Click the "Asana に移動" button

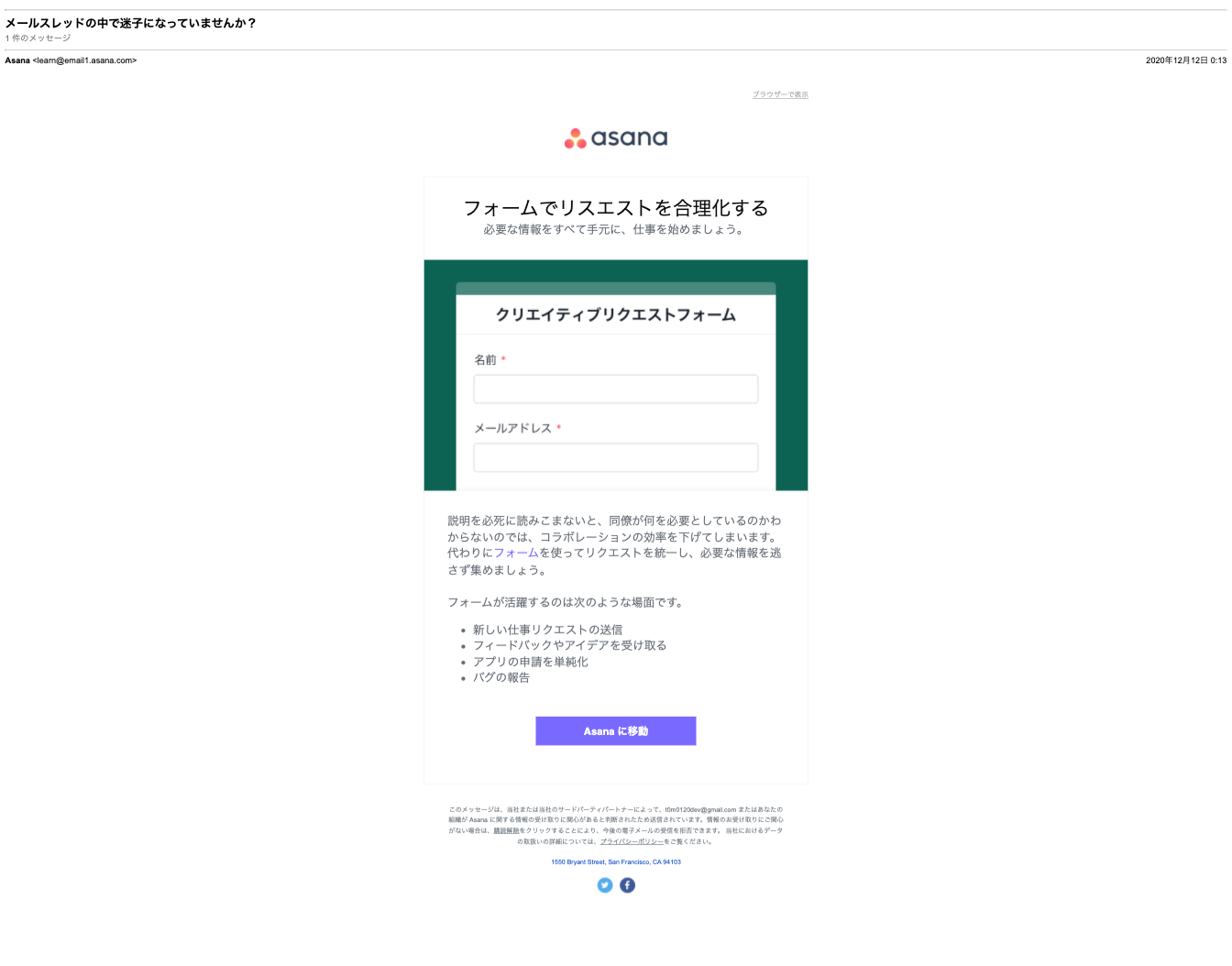click(616, 731)
